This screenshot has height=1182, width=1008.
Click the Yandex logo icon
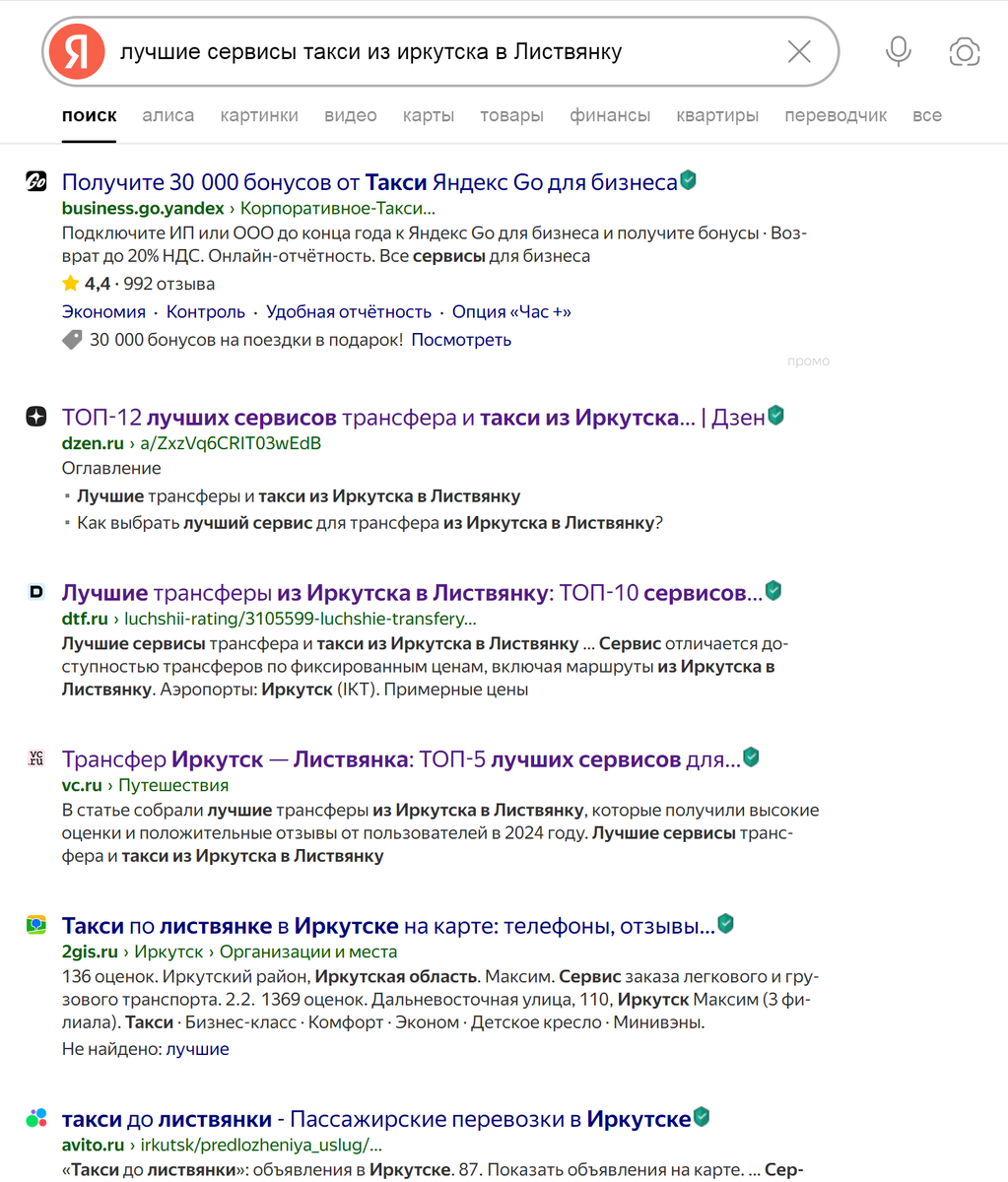tap(77, 51)
